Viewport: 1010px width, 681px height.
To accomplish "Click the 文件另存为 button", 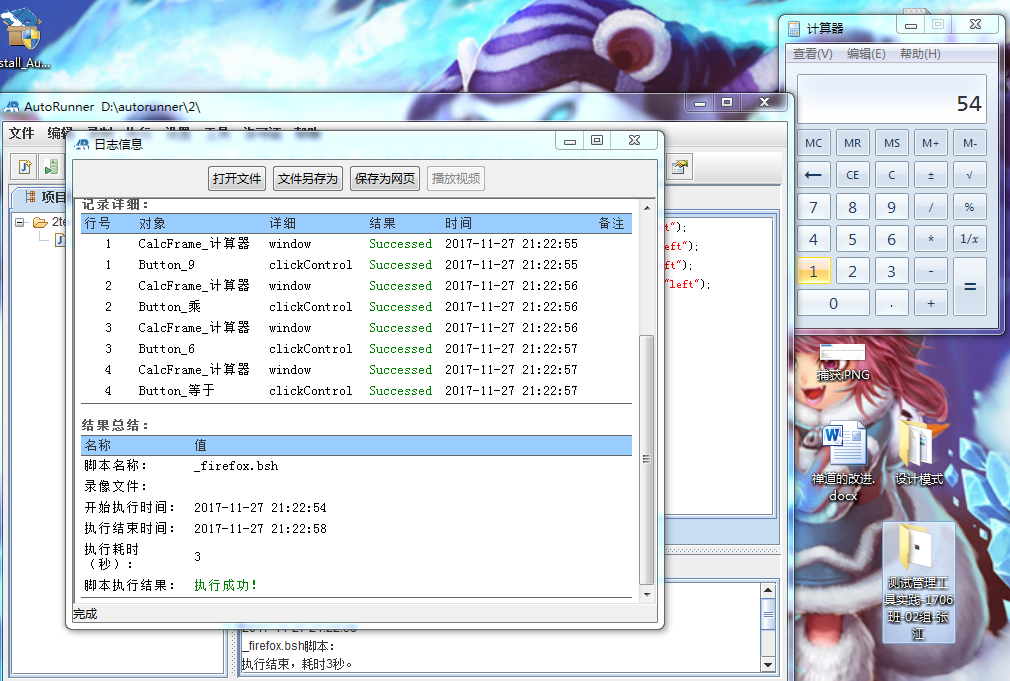I will pyautogui.click(x=307, y=178).
